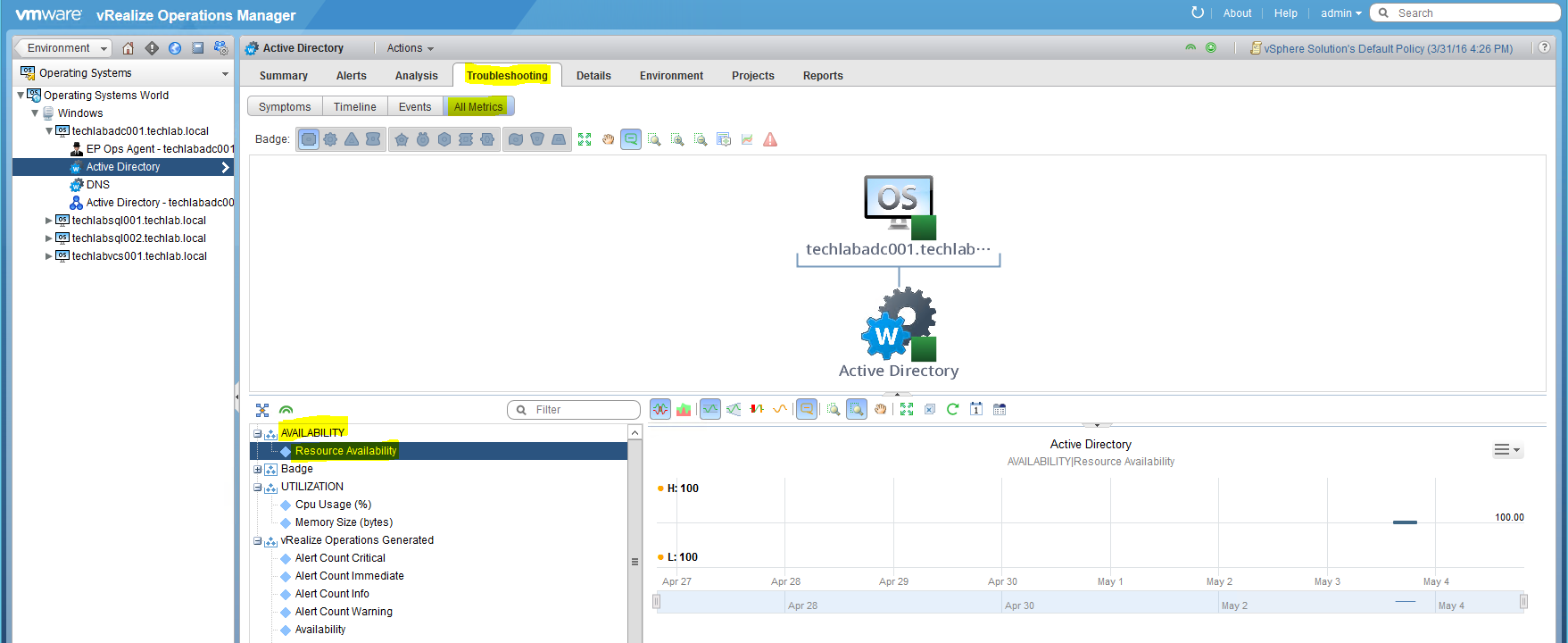This screenshot has height=643, width=1568.
Task: Toggle the green speech-bubble tooltip button in the Badge toolbar
Action: [631, 139]
